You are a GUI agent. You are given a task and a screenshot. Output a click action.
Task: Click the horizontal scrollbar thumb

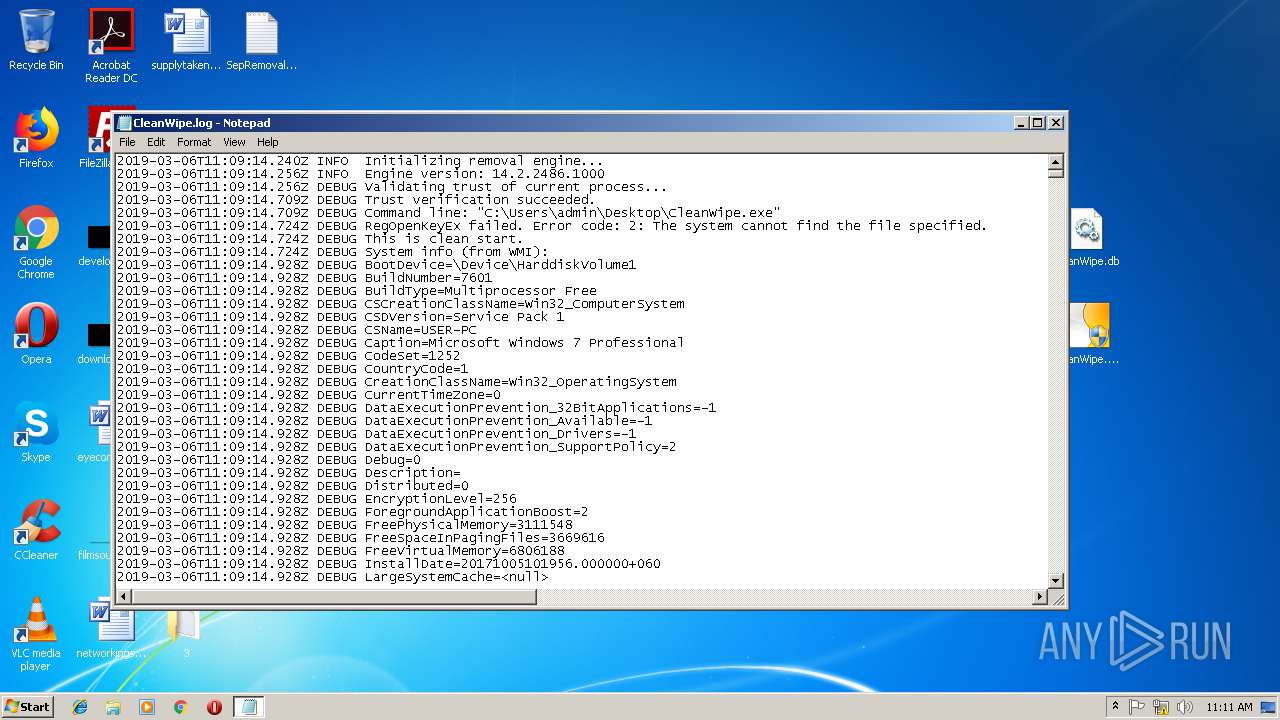[334, 597]
